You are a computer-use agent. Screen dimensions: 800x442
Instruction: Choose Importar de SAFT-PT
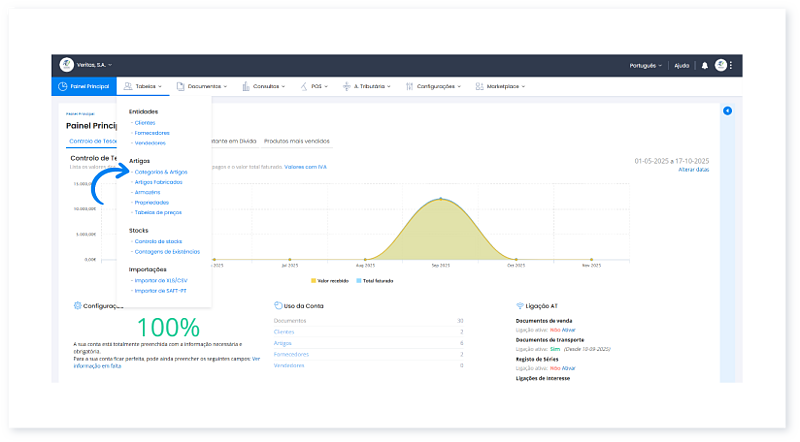(160, 290)
